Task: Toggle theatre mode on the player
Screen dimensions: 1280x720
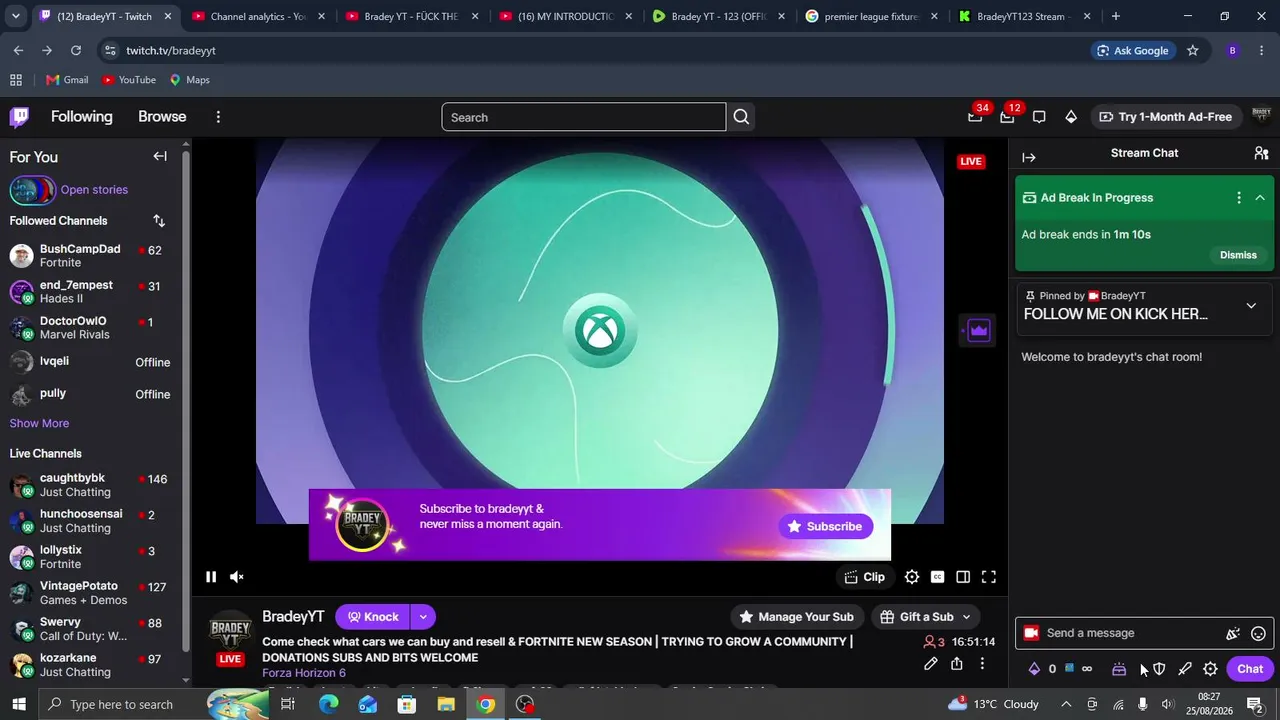Action: pos(963,577)
